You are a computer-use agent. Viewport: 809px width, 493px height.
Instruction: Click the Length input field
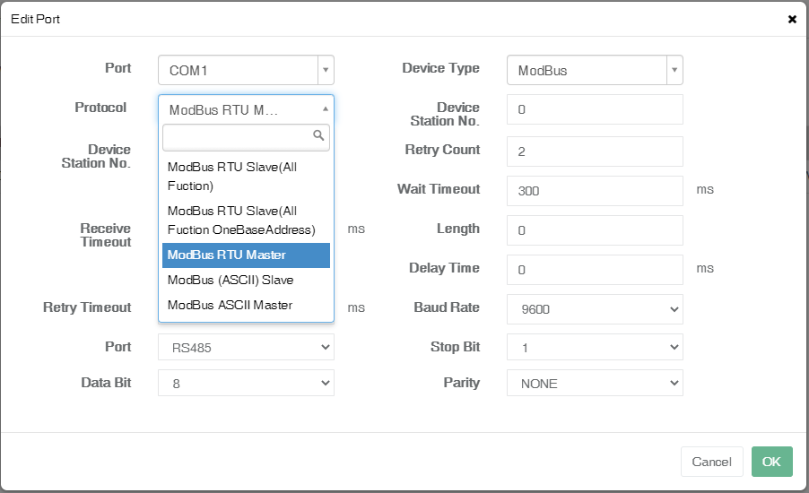594,230
